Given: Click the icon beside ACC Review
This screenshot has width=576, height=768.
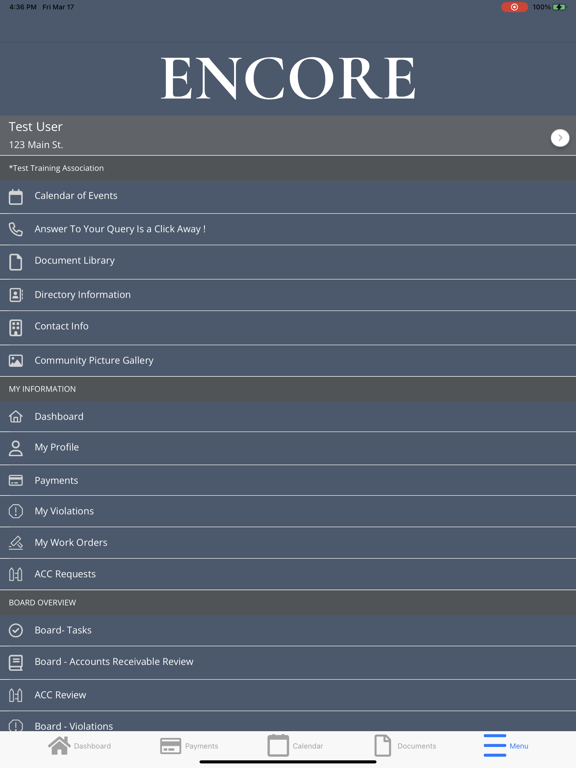Looking at the screenshot, I should pos(16,695).
